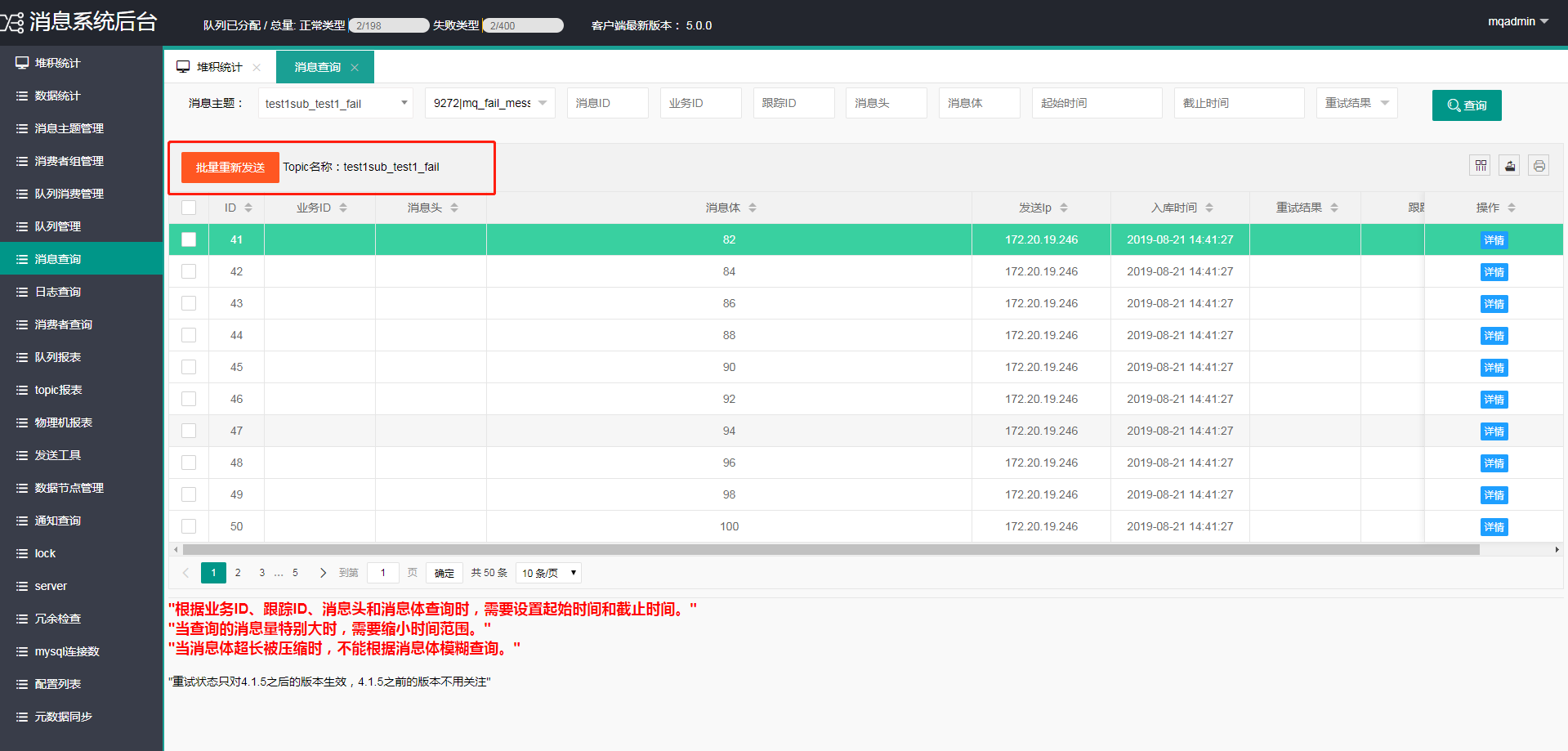Click 详情 for row ID 45
The width and height of the screenshot is (1568, 751).
[x=1494, y=368]
